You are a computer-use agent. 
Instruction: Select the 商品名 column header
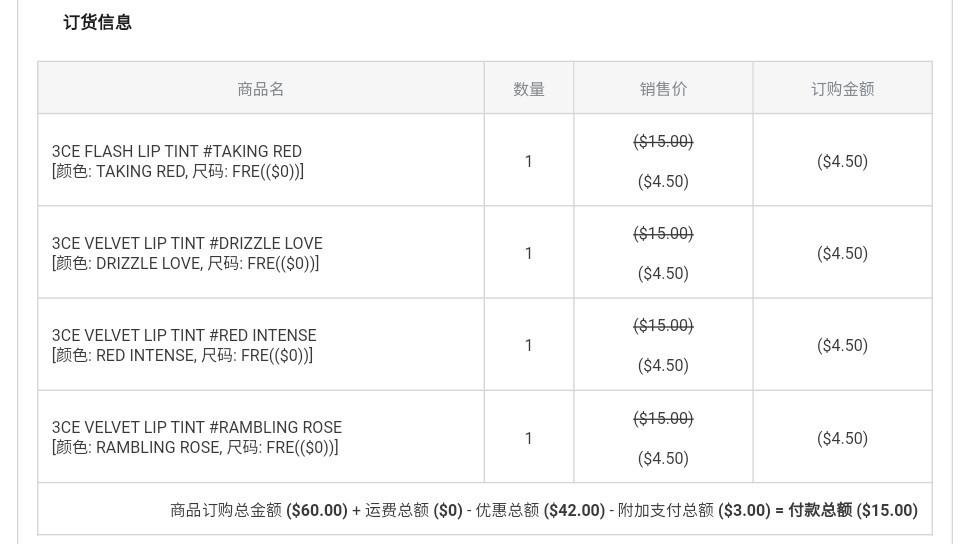tap(261, 89)
